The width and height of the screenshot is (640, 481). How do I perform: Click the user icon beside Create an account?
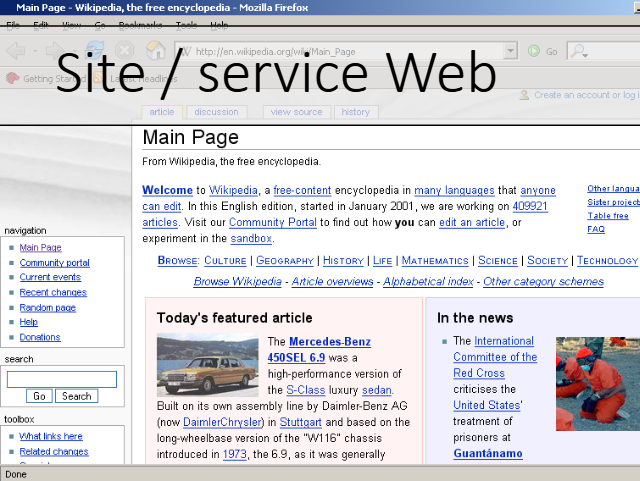click(x=523, y=95)
